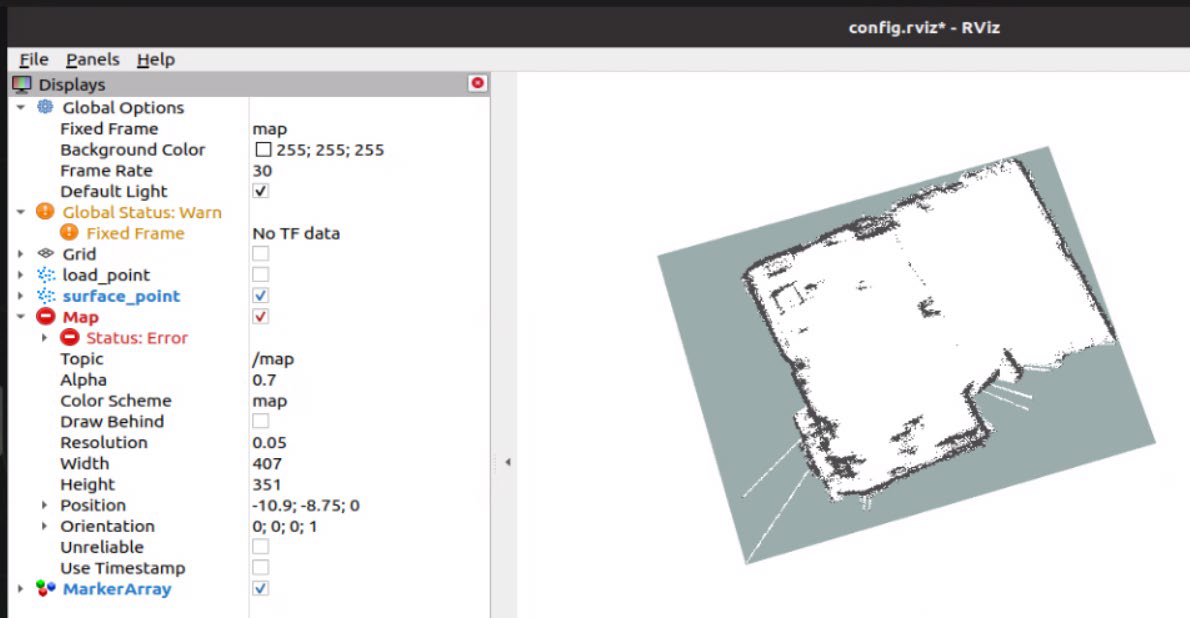The height and width of the screenshot is (618, 1190).
Task: Expand the Grid display node
Action: (x=20, y=254)
